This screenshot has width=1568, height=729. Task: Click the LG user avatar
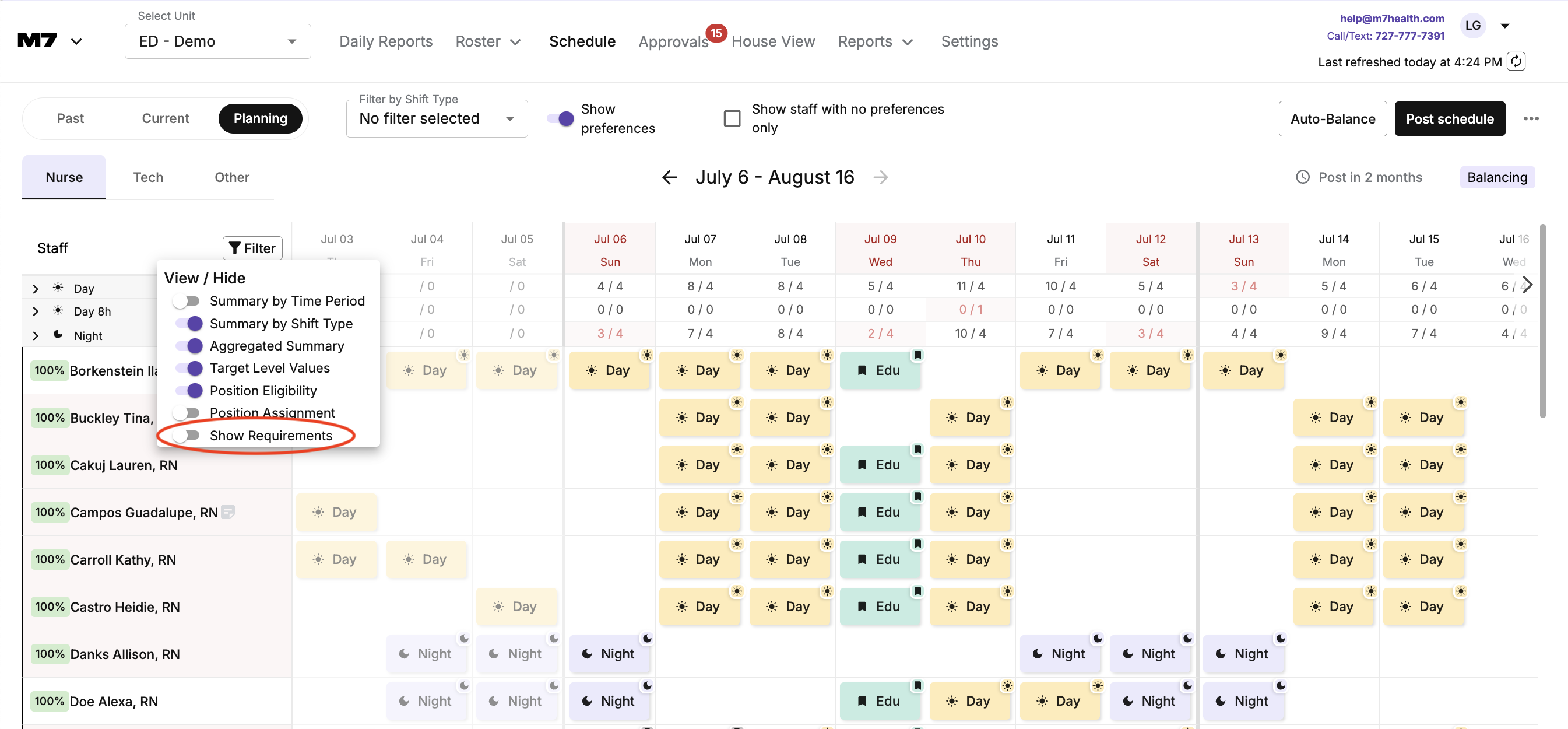(1472, 26)
